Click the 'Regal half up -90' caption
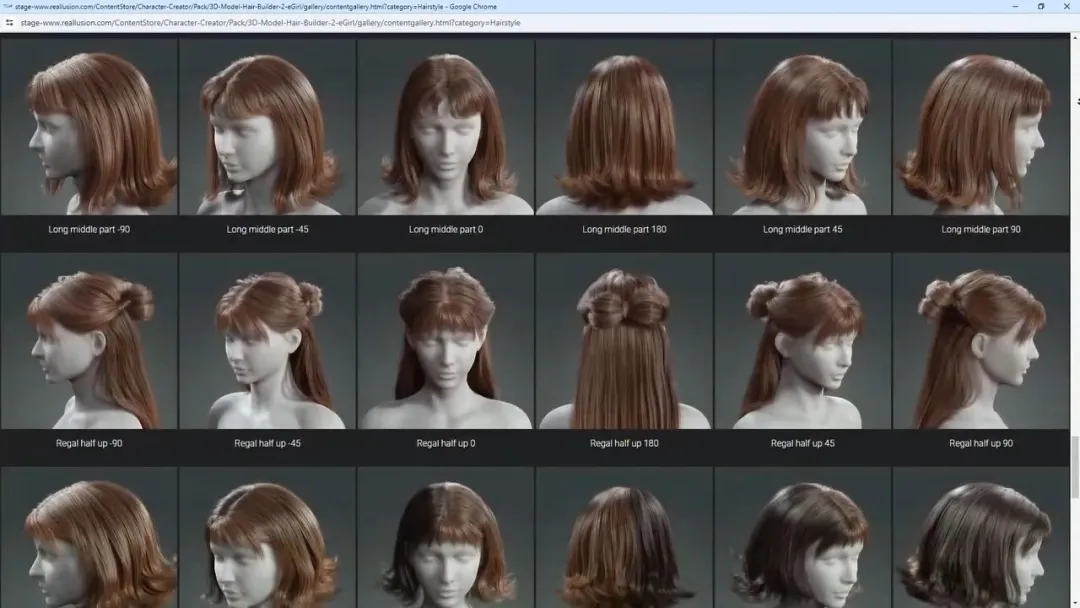The image size is (1080, 608). (x=89, y=443)
